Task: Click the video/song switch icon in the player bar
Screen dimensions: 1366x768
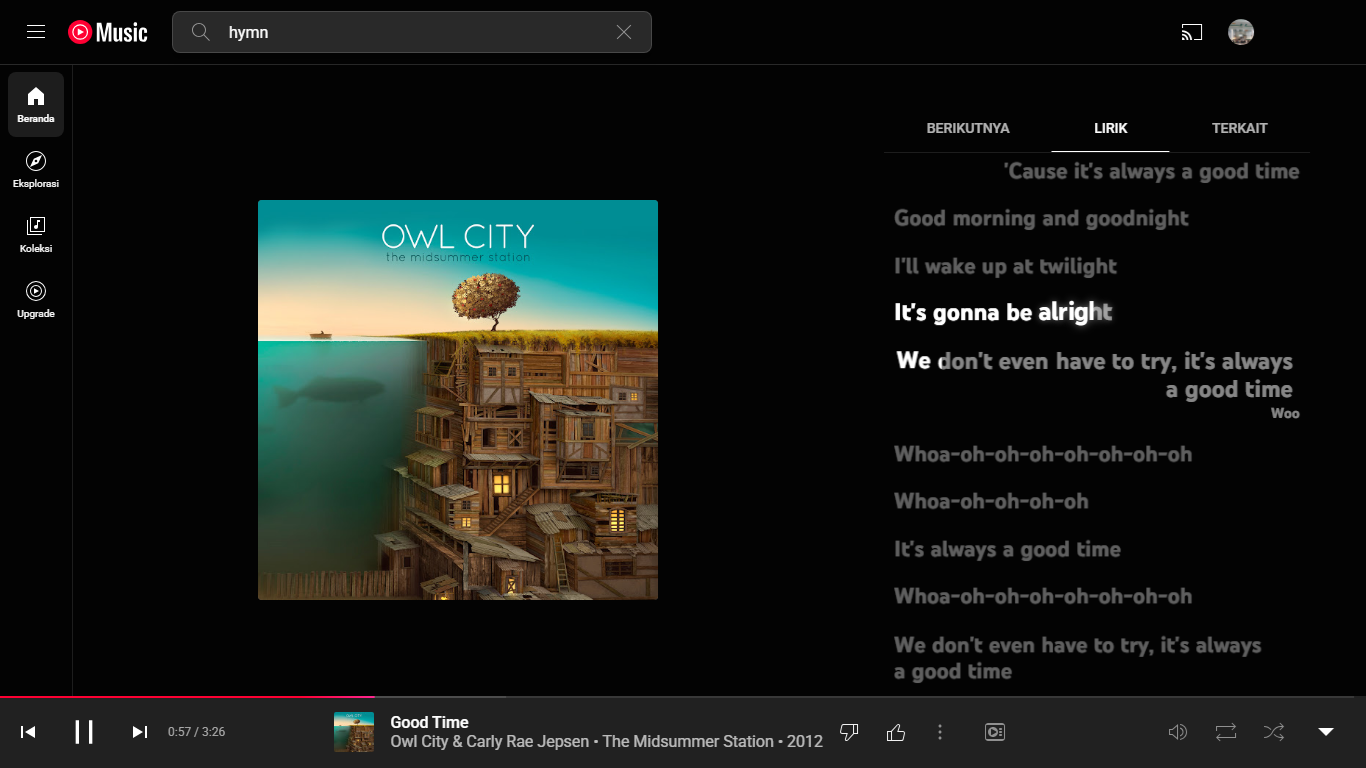Action: tap(994, 732)
